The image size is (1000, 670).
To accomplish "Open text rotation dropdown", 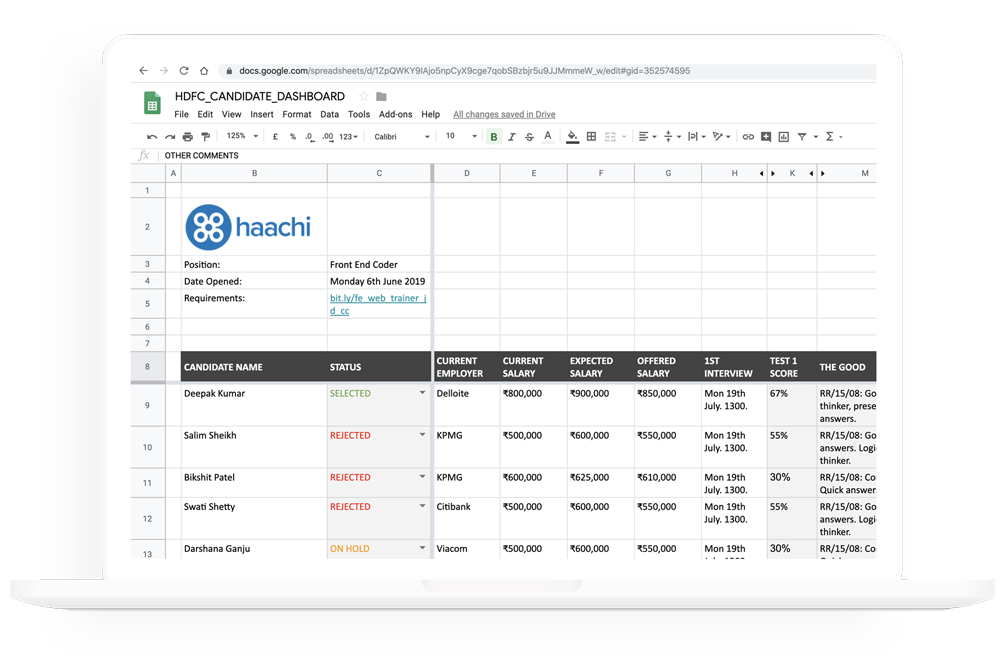I will click(721, 136).
